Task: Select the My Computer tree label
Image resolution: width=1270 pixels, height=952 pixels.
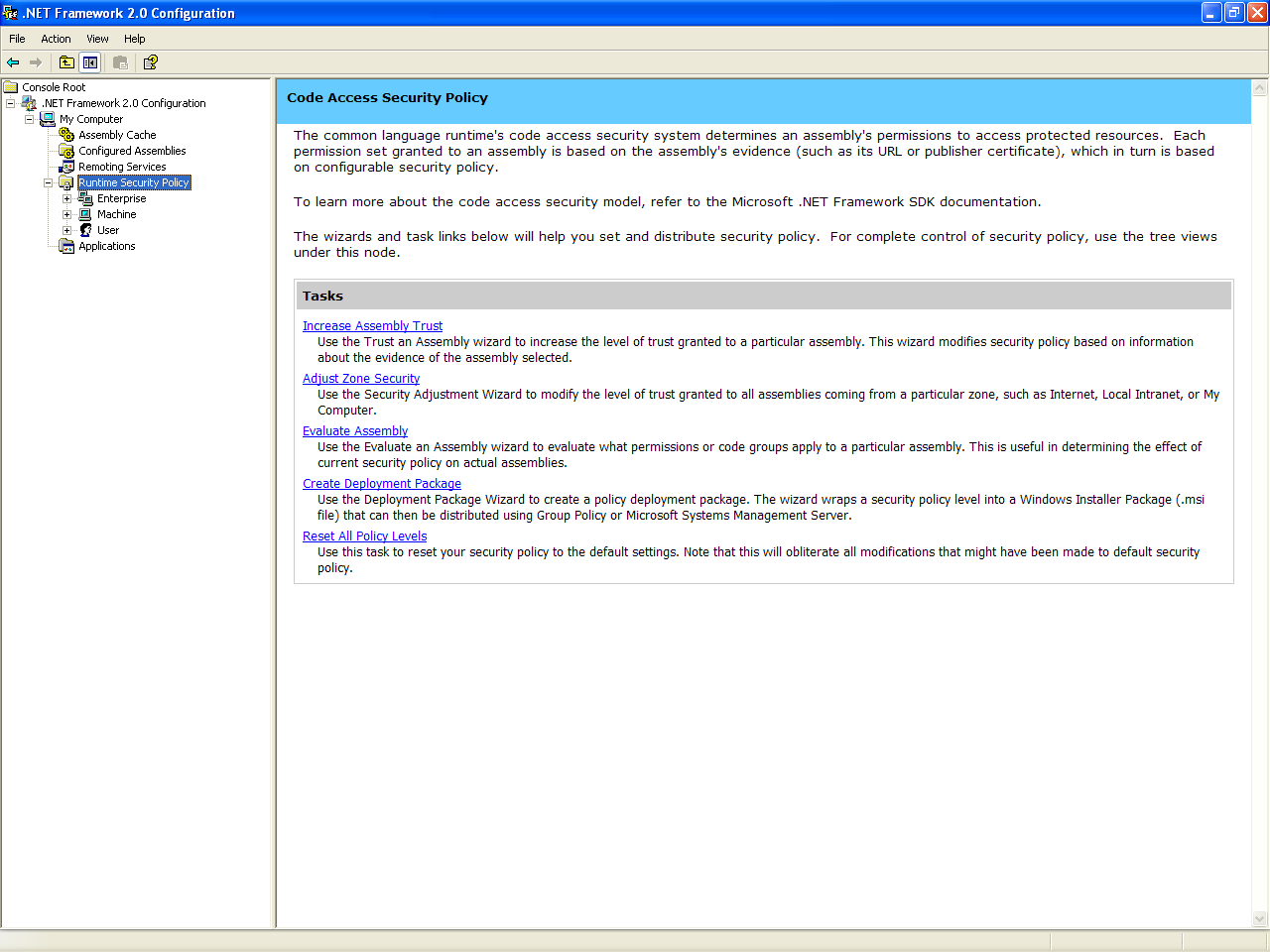Action: point(91,119)
